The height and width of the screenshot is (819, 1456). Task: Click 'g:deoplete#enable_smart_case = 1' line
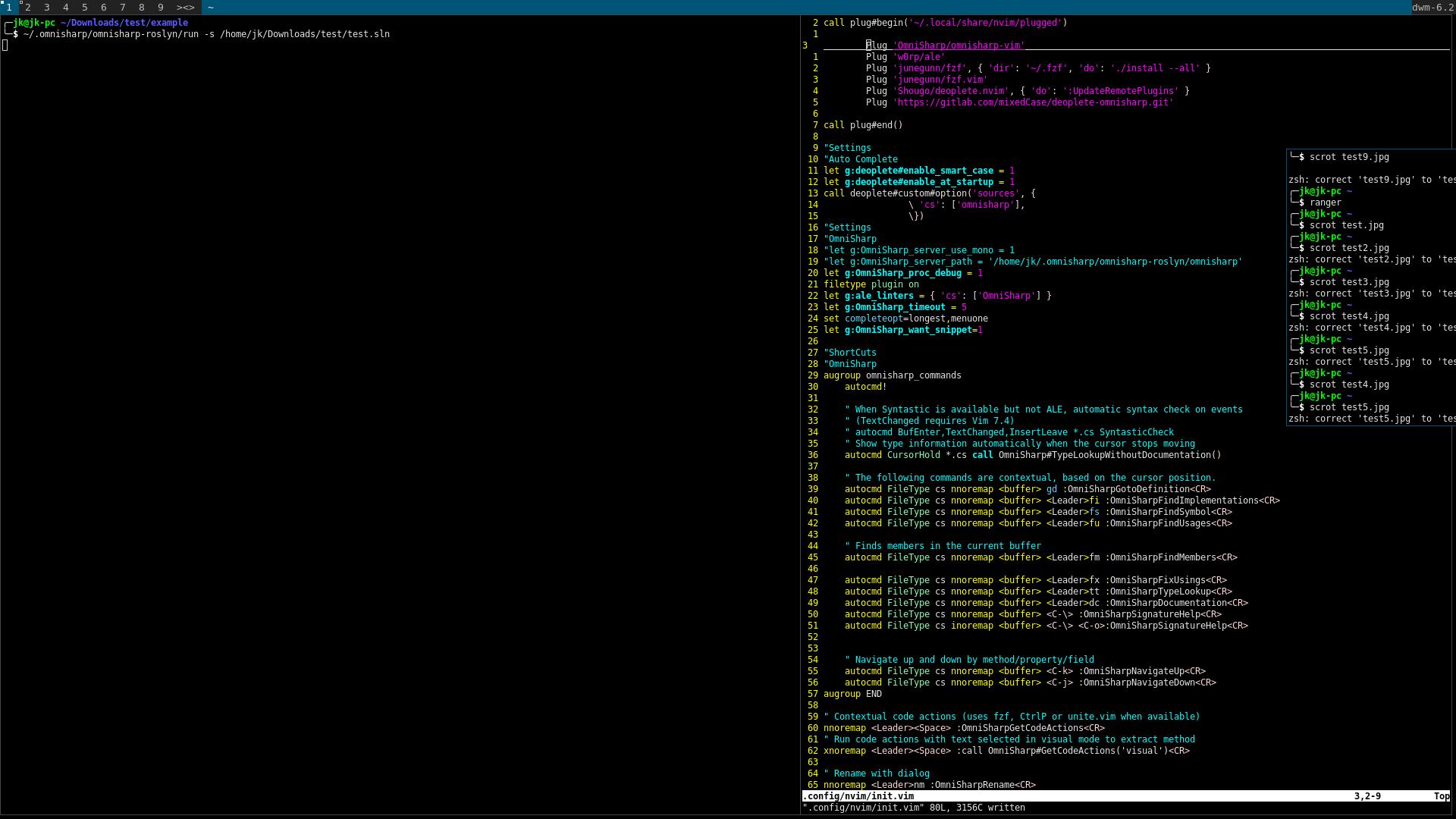coord(919,171)
